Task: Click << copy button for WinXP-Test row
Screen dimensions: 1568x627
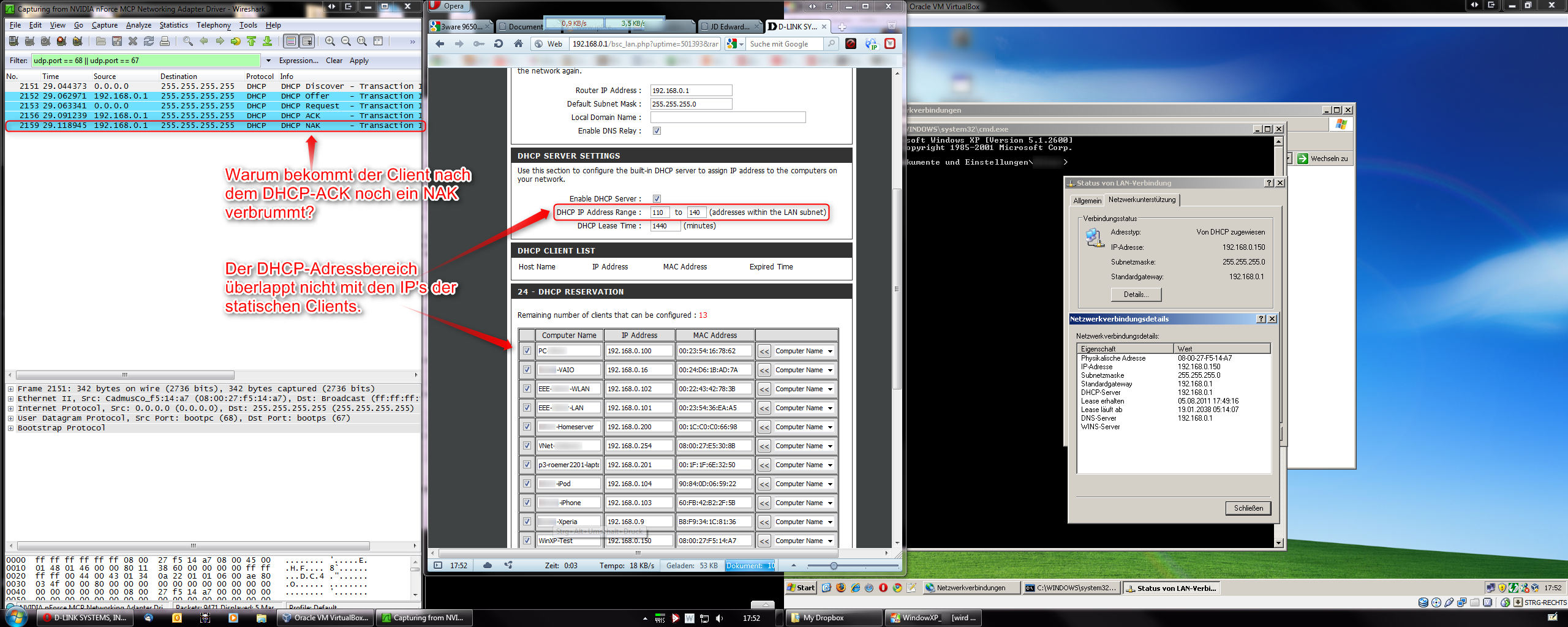Action: coord(764,541)
